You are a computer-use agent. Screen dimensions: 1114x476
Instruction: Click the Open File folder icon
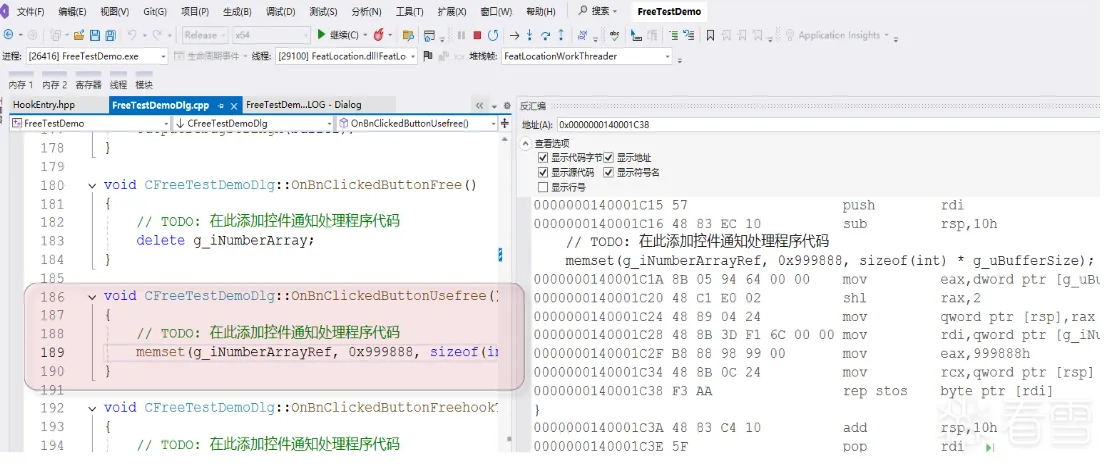pos(79,35)
